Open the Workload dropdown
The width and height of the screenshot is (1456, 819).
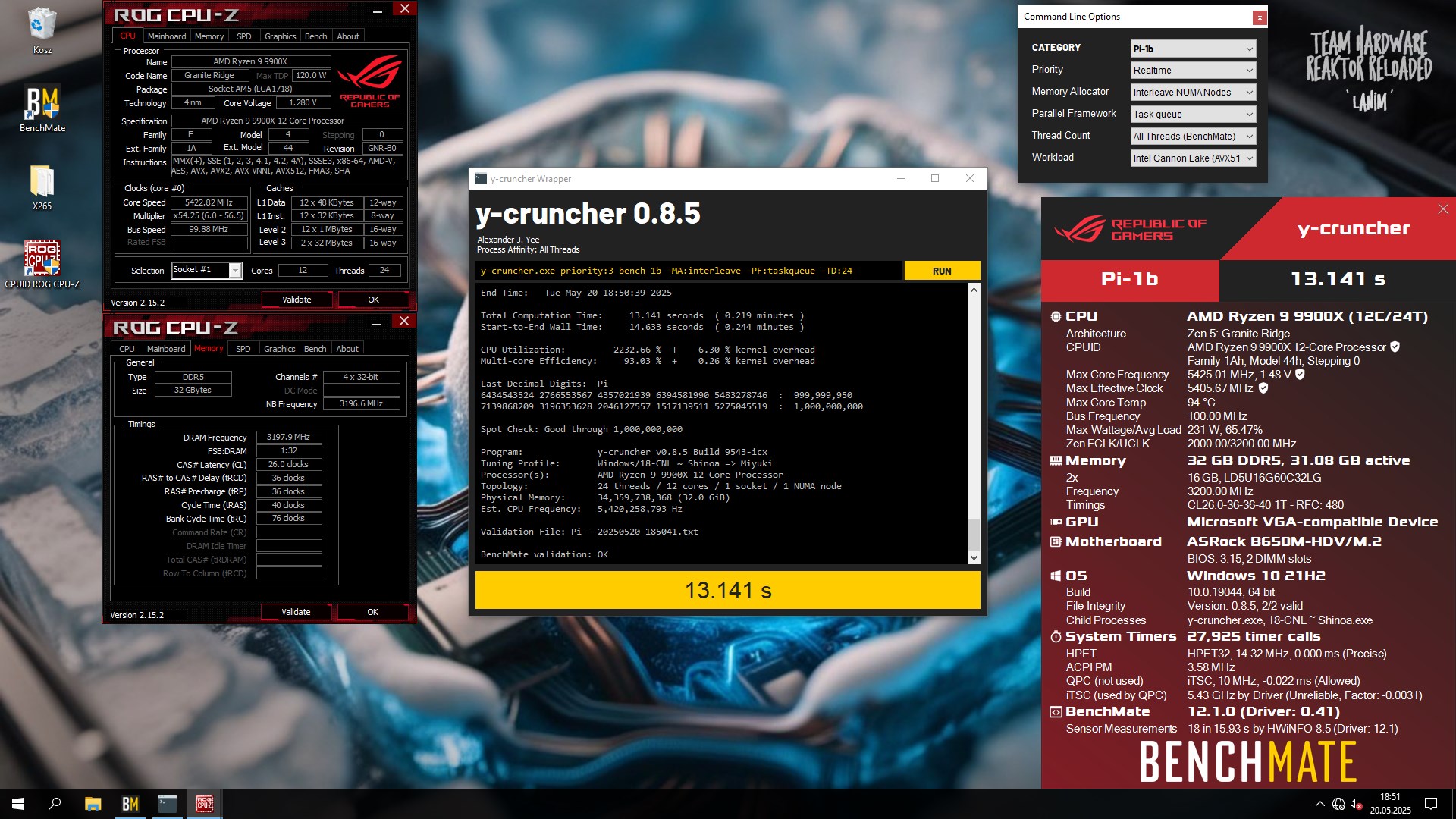pyautogui.click(x=1193, y=158)
